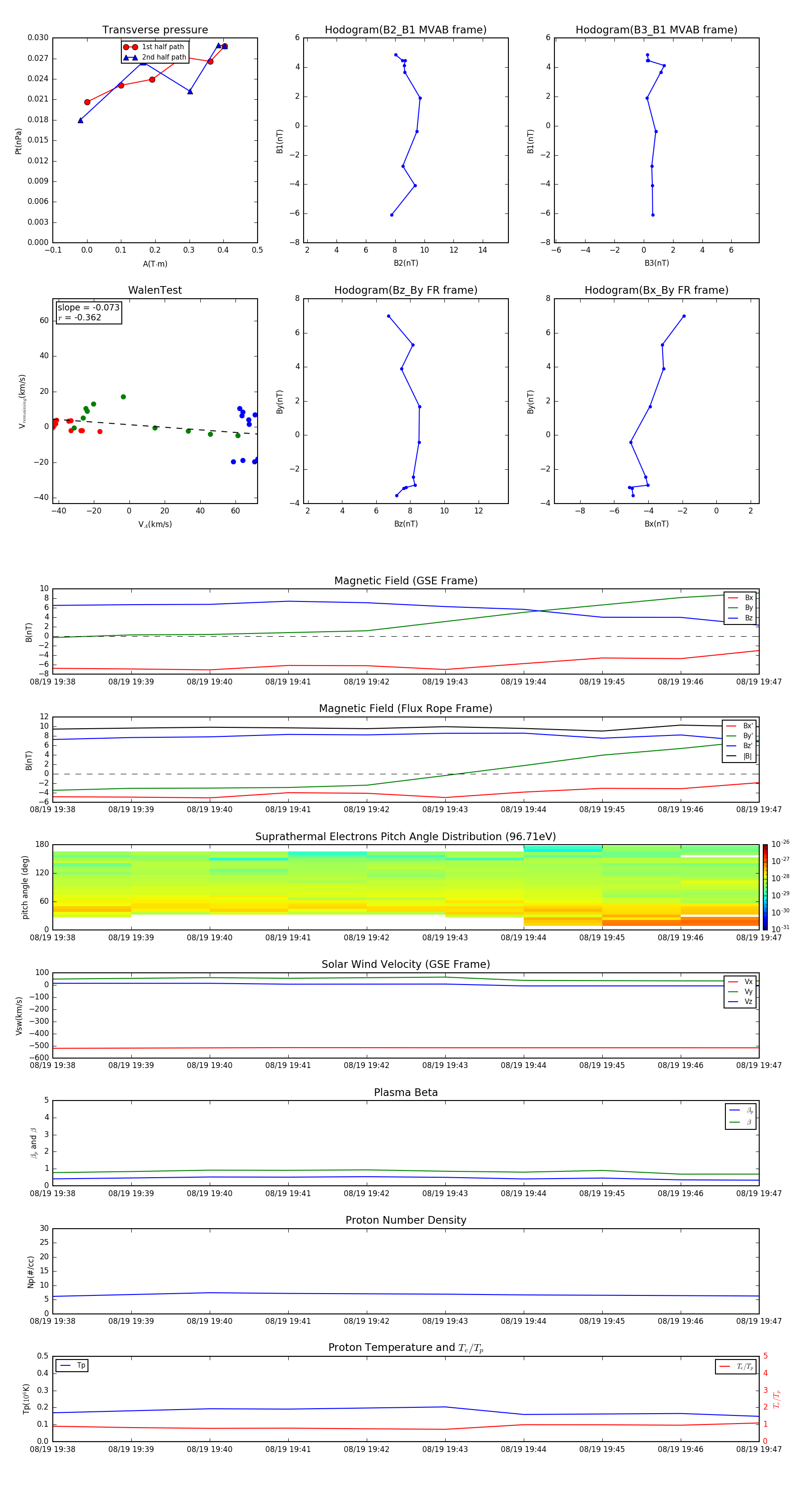Select the β legend entry in Plasma Beta
The height and width of the screenshot is (1489, 812).
tap(741, 1122)
